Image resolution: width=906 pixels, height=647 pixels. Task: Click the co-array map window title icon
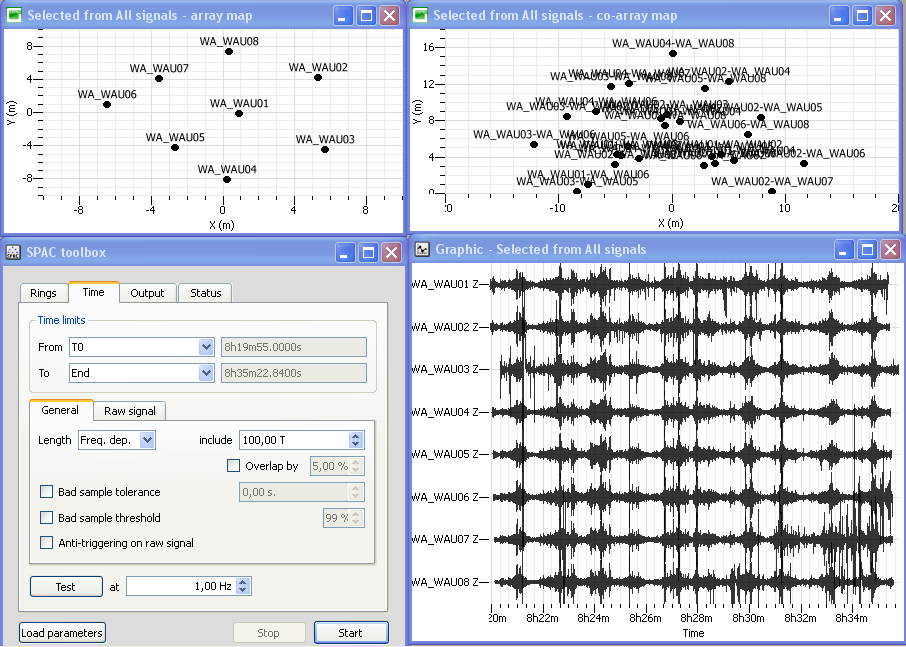click(x=421, y=15)
